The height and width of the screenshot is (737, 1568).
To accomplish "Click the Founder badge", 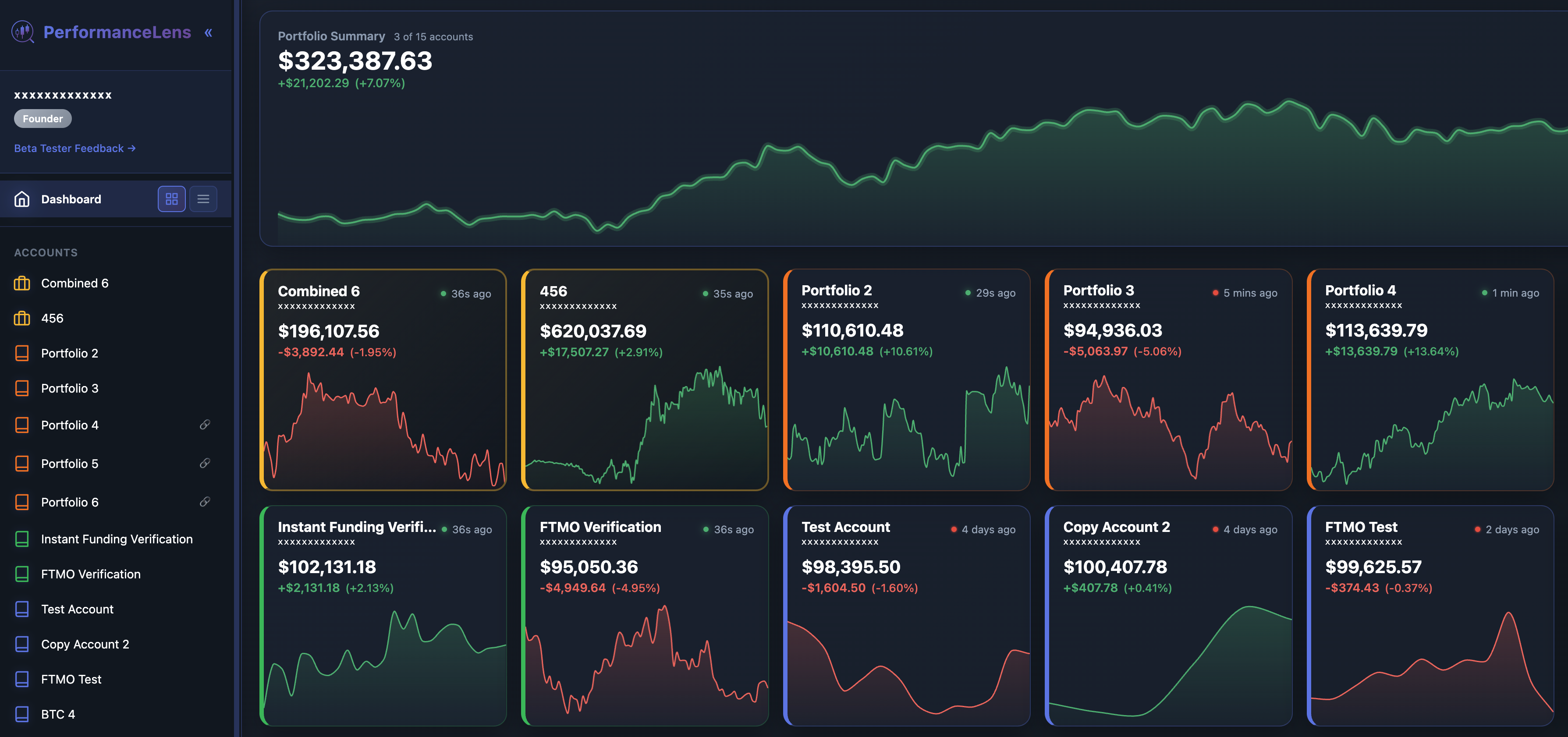I will click(x=43, y=118).
